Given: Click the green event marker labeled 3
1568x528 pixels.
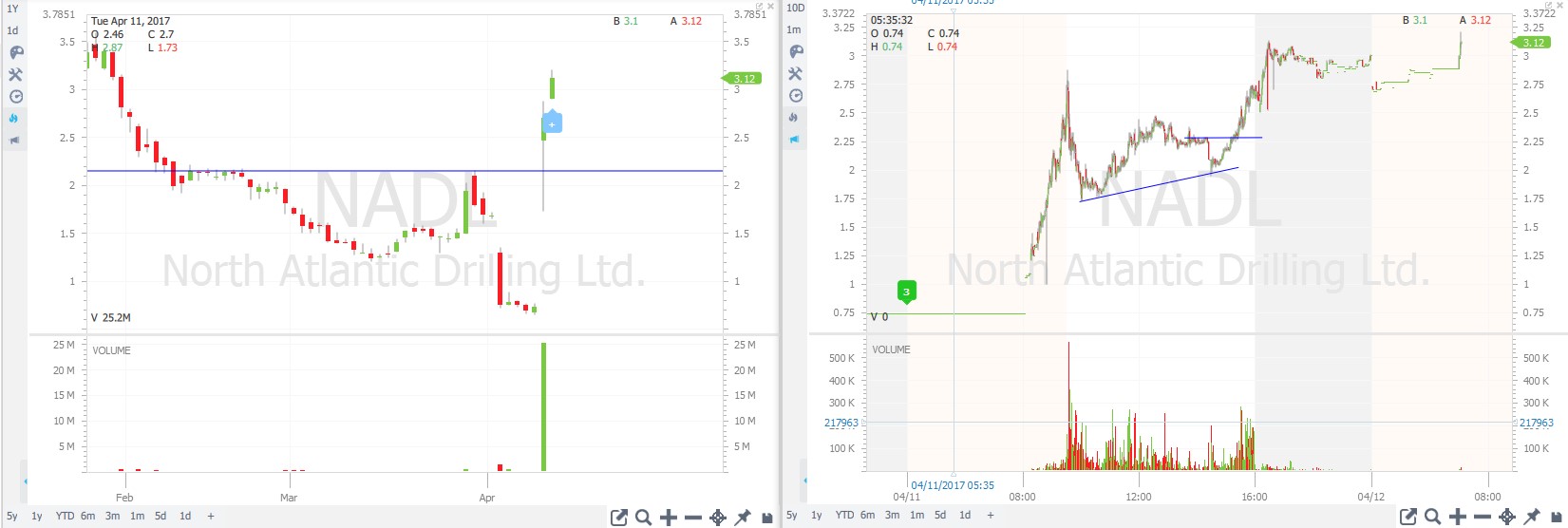Looking at the screenshot, I should [x=906, y=292].
